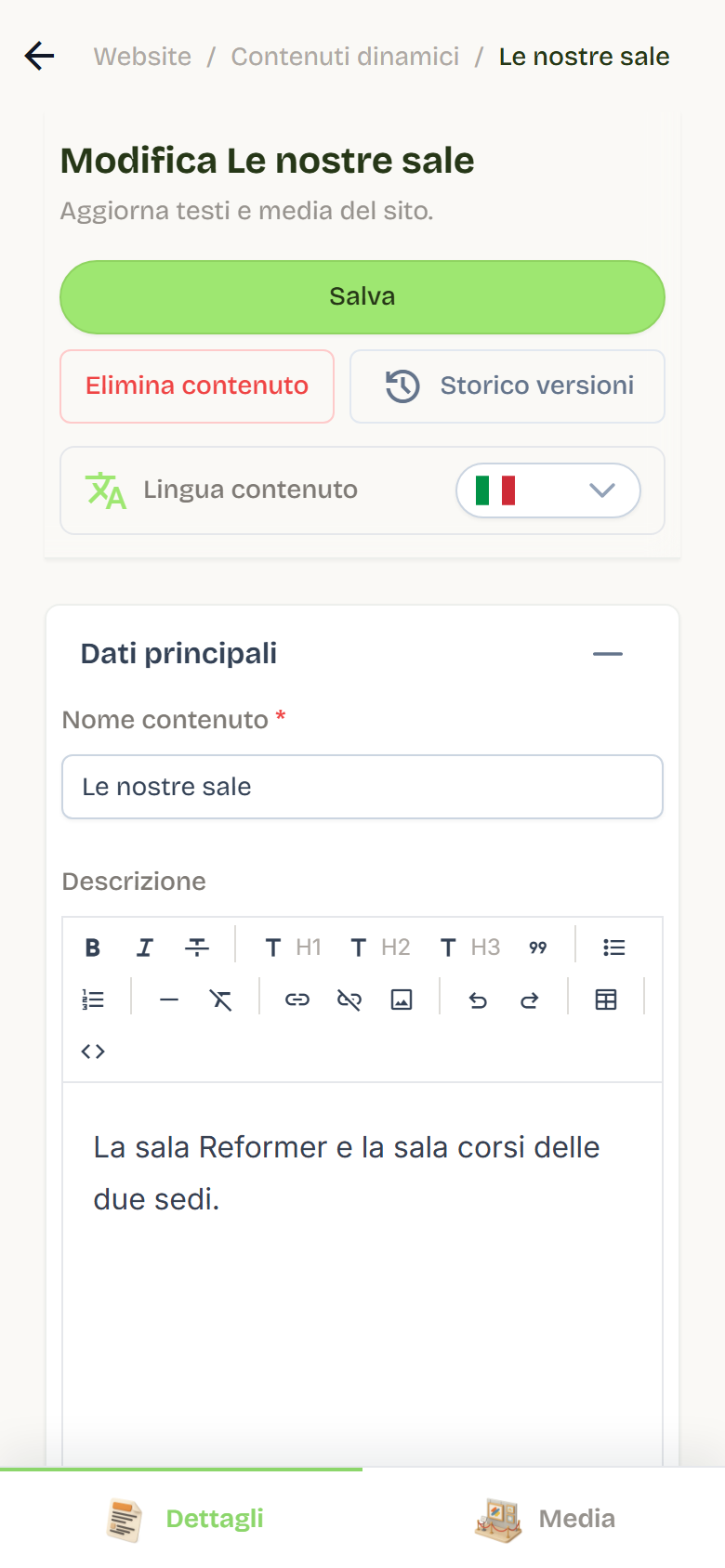
Task: Switch to the Dettagli tab
Action: (181, 1518)
